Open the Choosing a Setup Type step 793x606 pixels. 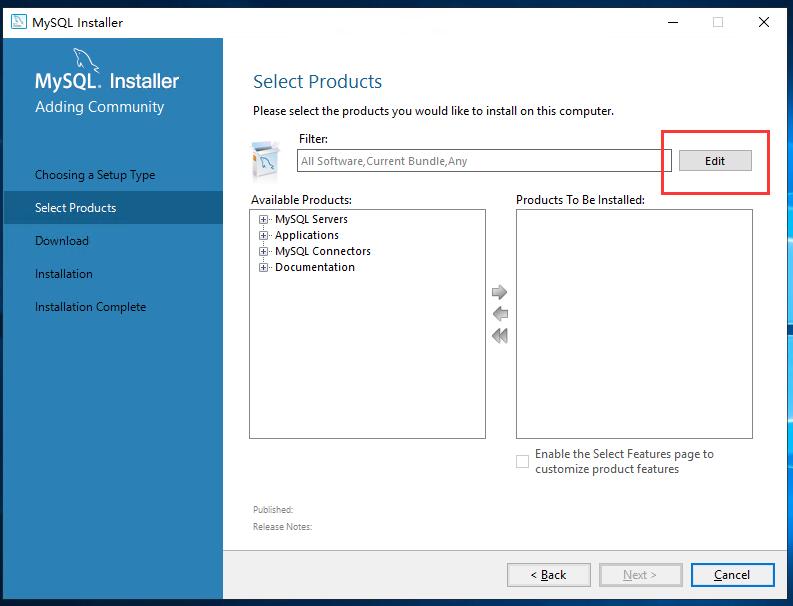tap(95, 175)
